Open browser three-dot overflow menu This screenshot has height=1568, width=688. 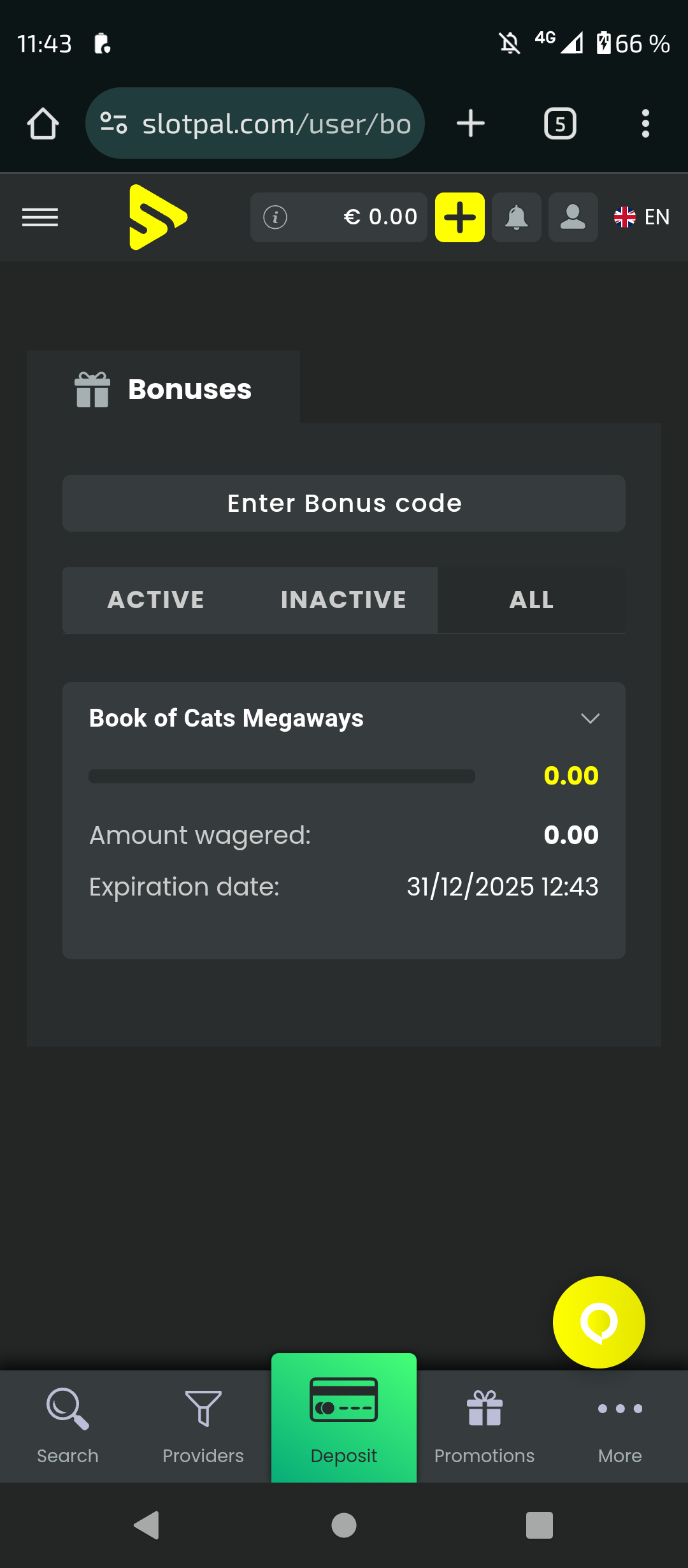pyautogui.click(x=645, y=123)
